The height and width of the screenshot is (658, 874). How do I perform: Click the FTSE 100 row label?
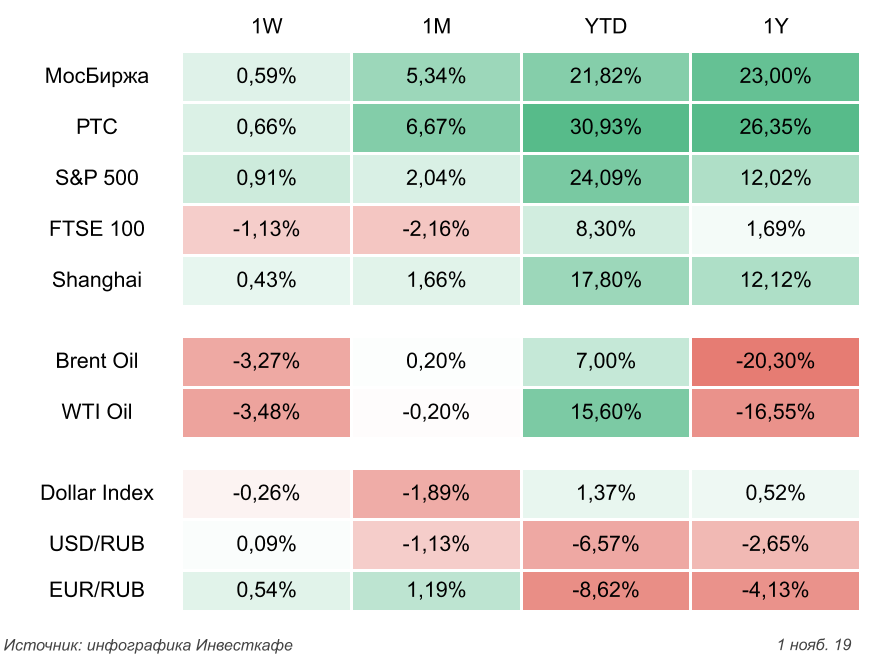click(x=97, y=229)
